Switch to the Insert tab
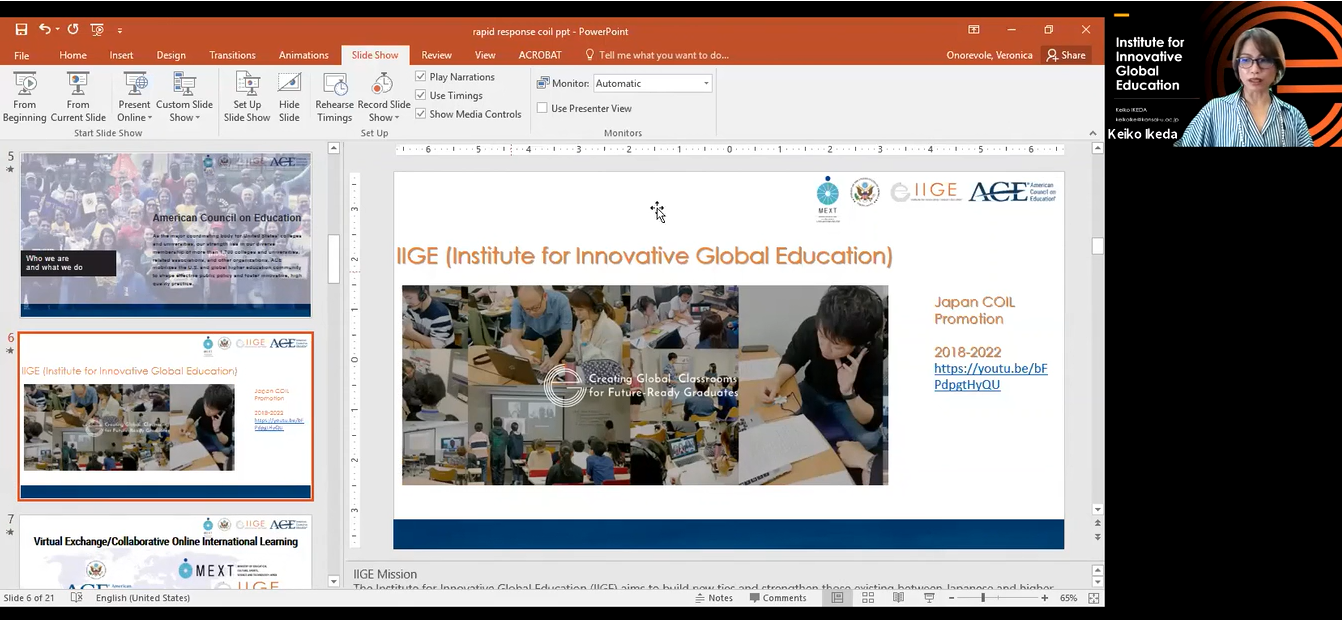 coord(121,55)
